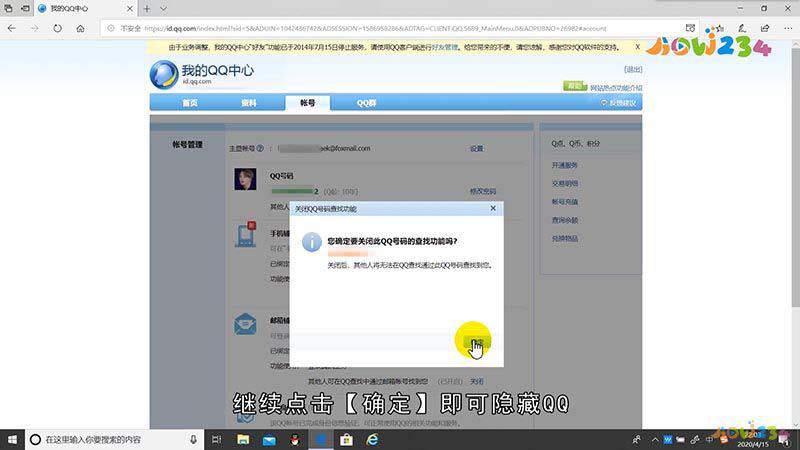Click the 不安全 site info icon
800x450 pixels.
111,29
